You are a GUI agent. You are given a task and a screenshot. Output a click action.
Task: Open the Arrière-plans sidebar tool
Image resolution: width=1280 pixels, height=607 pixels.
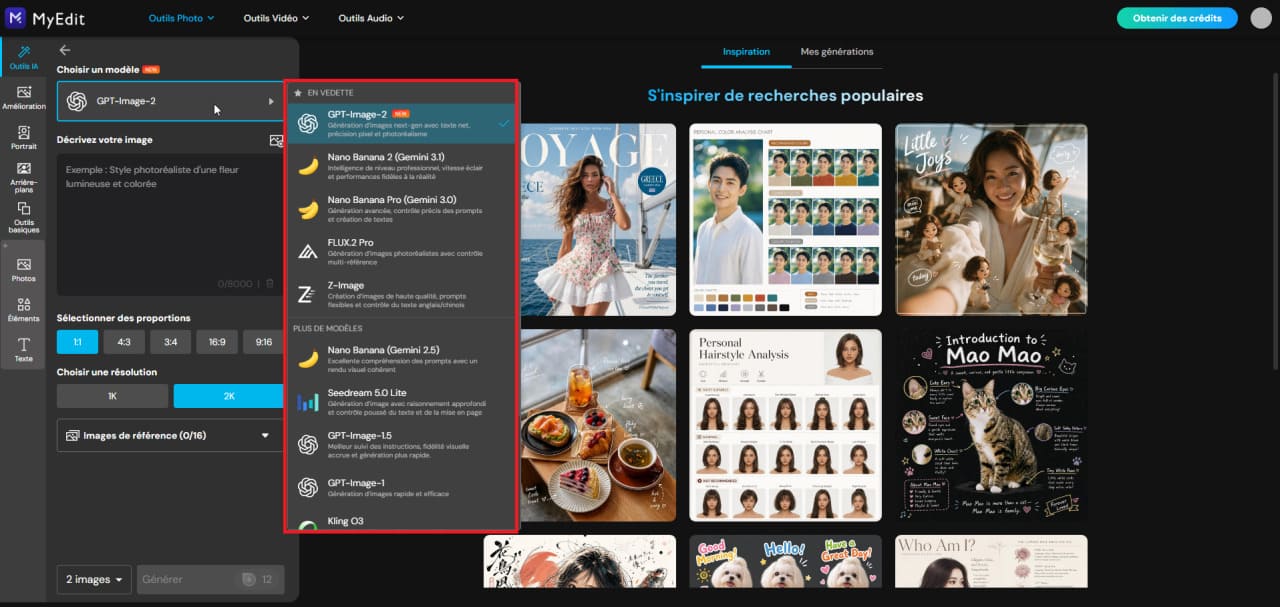(x=23, y=178)
